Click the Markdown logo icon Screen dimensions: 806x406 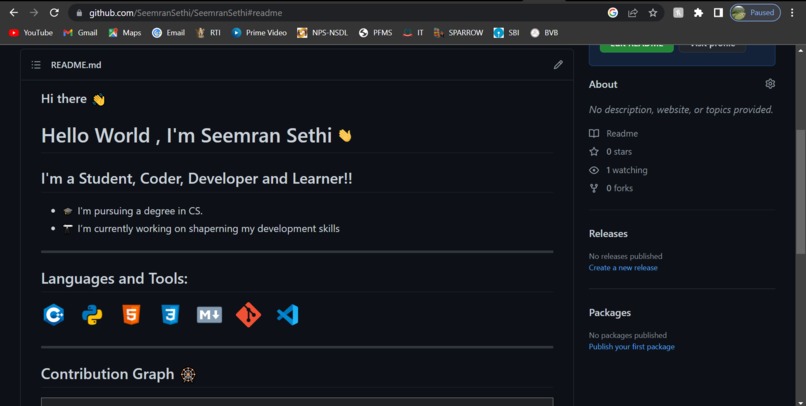pos(209,315)
